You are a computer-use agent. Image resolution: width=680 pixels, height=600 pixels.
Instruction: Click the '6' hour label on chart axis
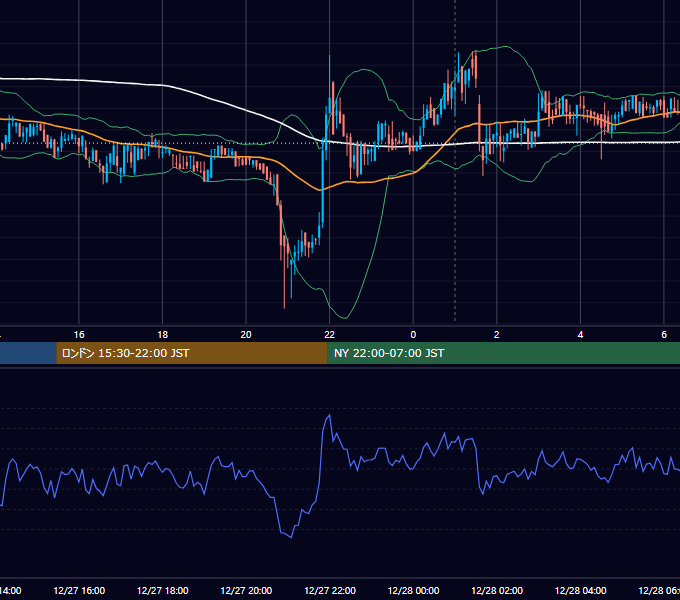click(x=664, y=335)
